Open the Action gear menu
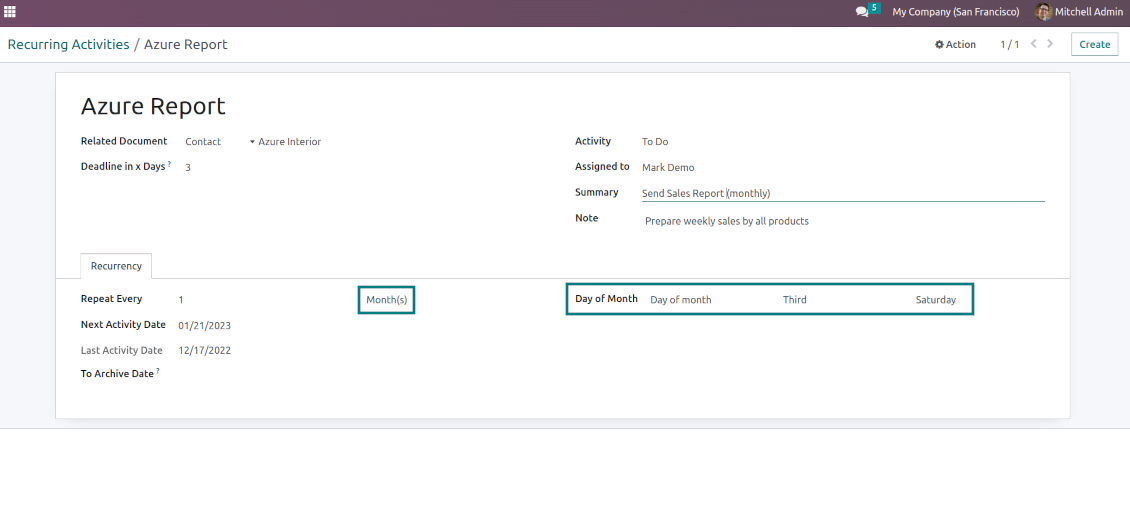Viewport: 1130px width, 517px height. [x=955, y=45]
